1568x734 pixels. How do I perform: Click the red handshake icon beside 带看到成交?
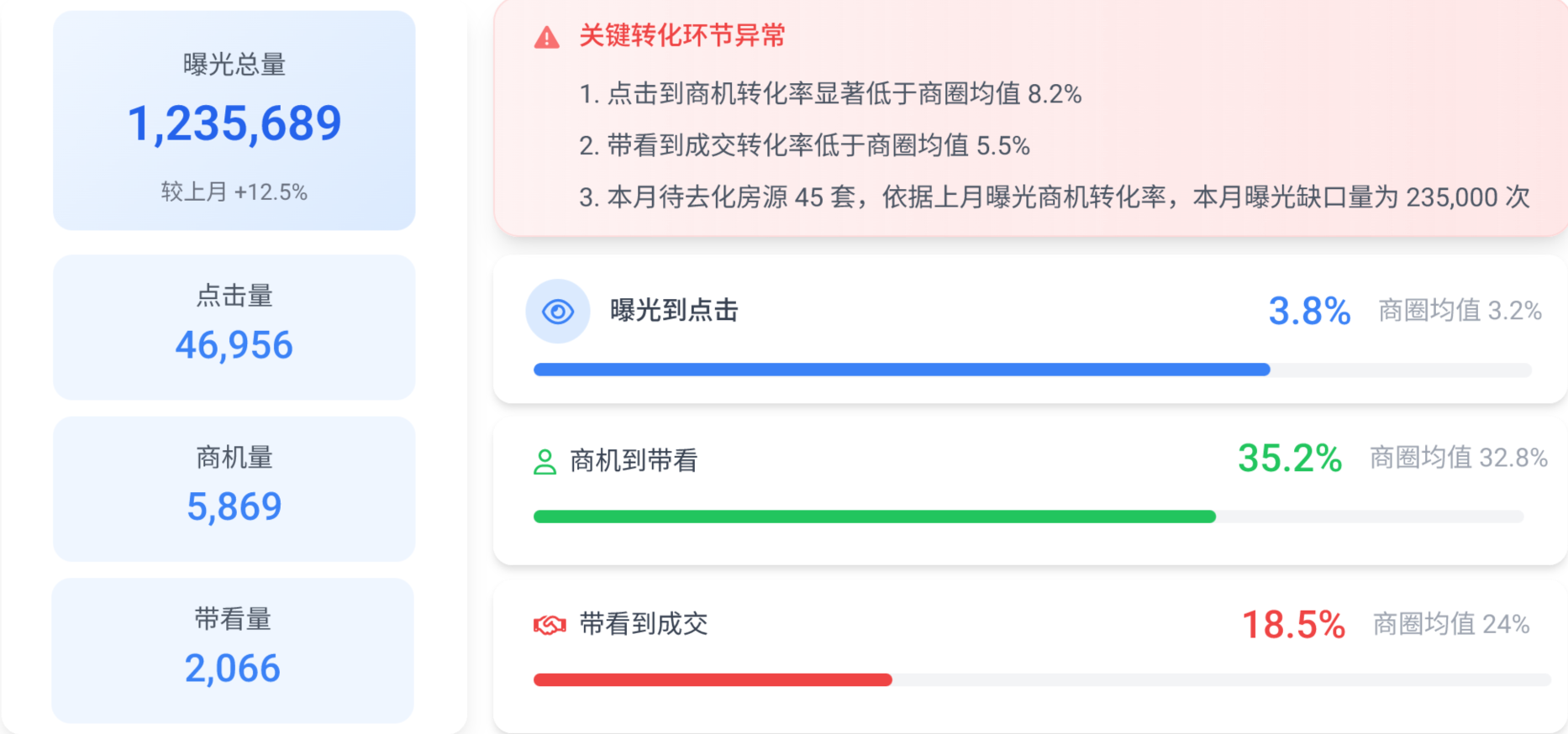click(x=550, y=626)
